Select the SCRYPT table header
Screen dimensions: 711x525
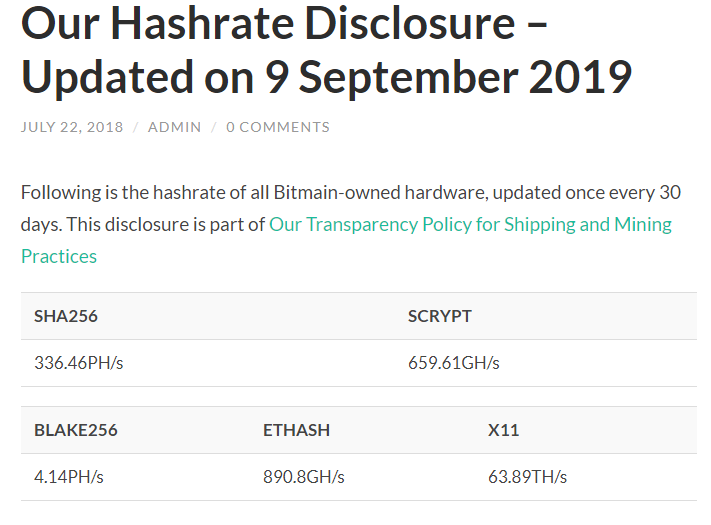[440, 316]
